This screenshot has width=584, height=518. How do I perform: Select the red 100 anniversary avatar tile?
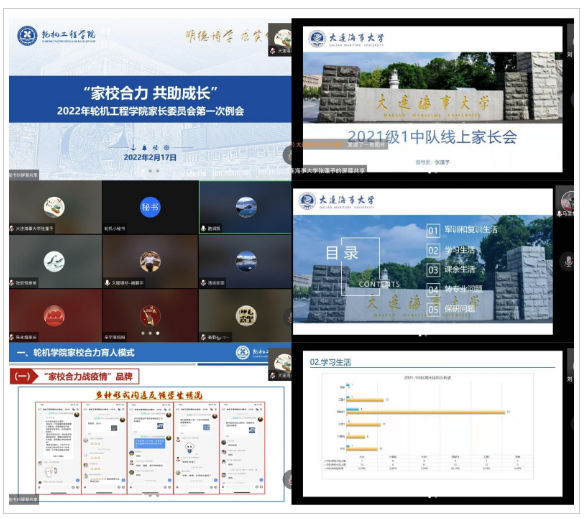(54, 316)
